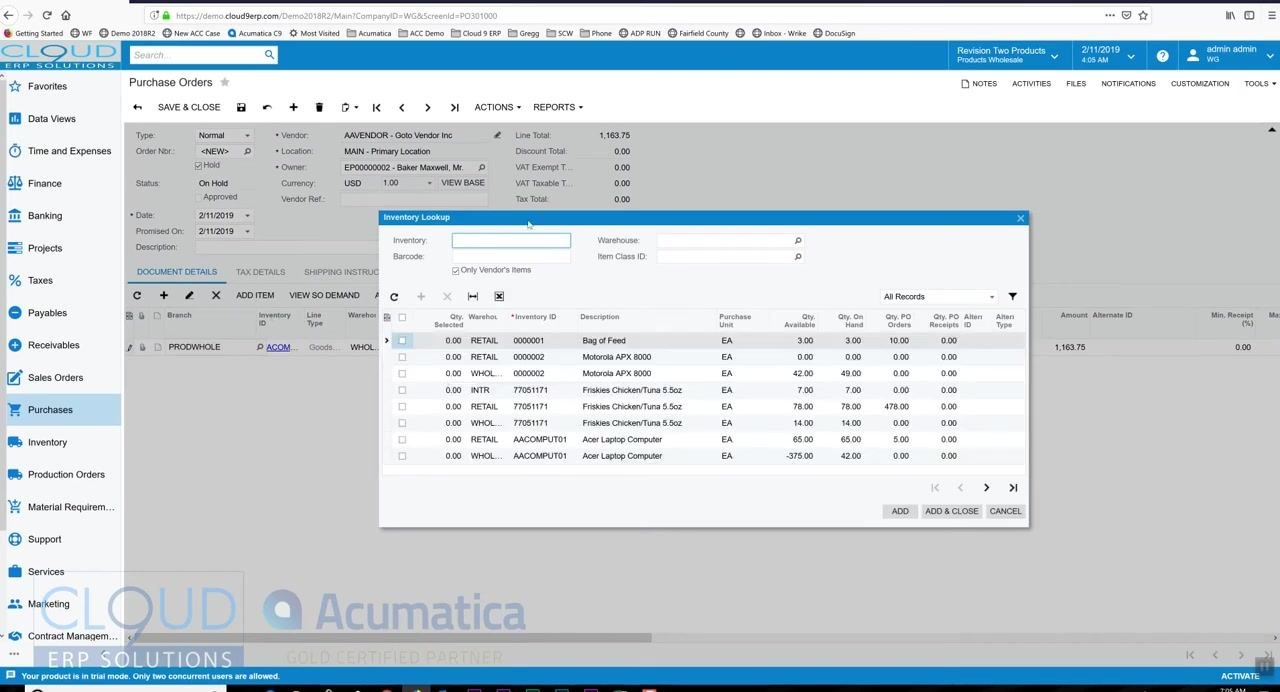Check the Bag of Feed row
Image resolution: width=1280 pixels, height=692 pixels.
402,341
